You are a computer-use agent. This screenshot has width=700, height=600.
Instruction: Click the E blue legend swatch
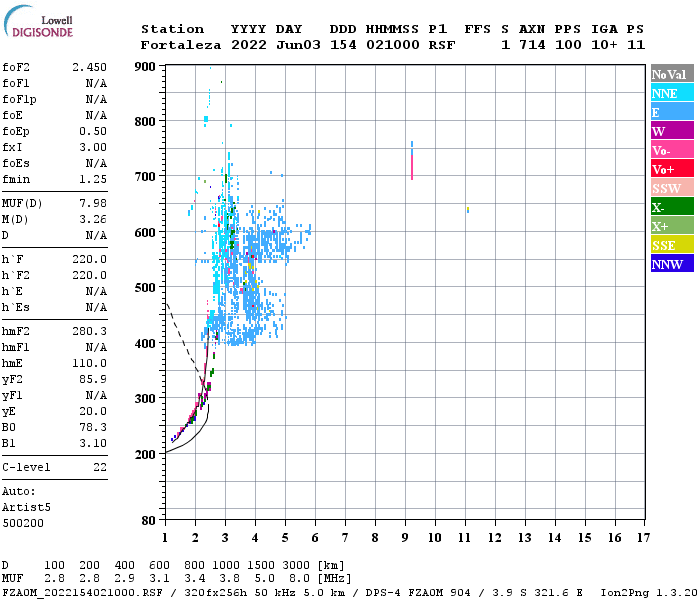point(672,112)
